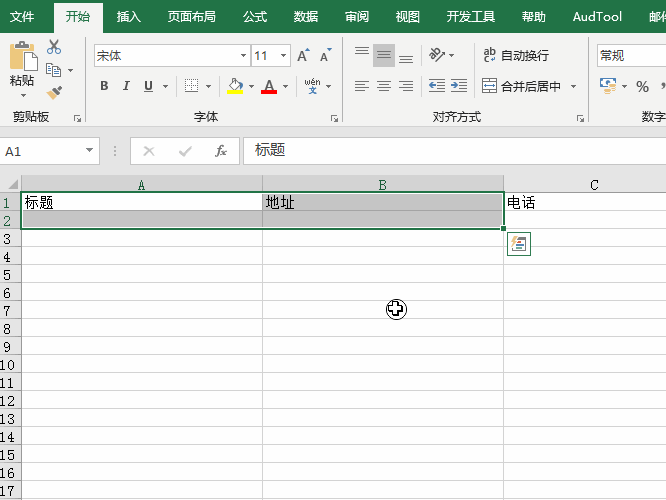
Task: Select row 5 header
Action: [10, 274]
